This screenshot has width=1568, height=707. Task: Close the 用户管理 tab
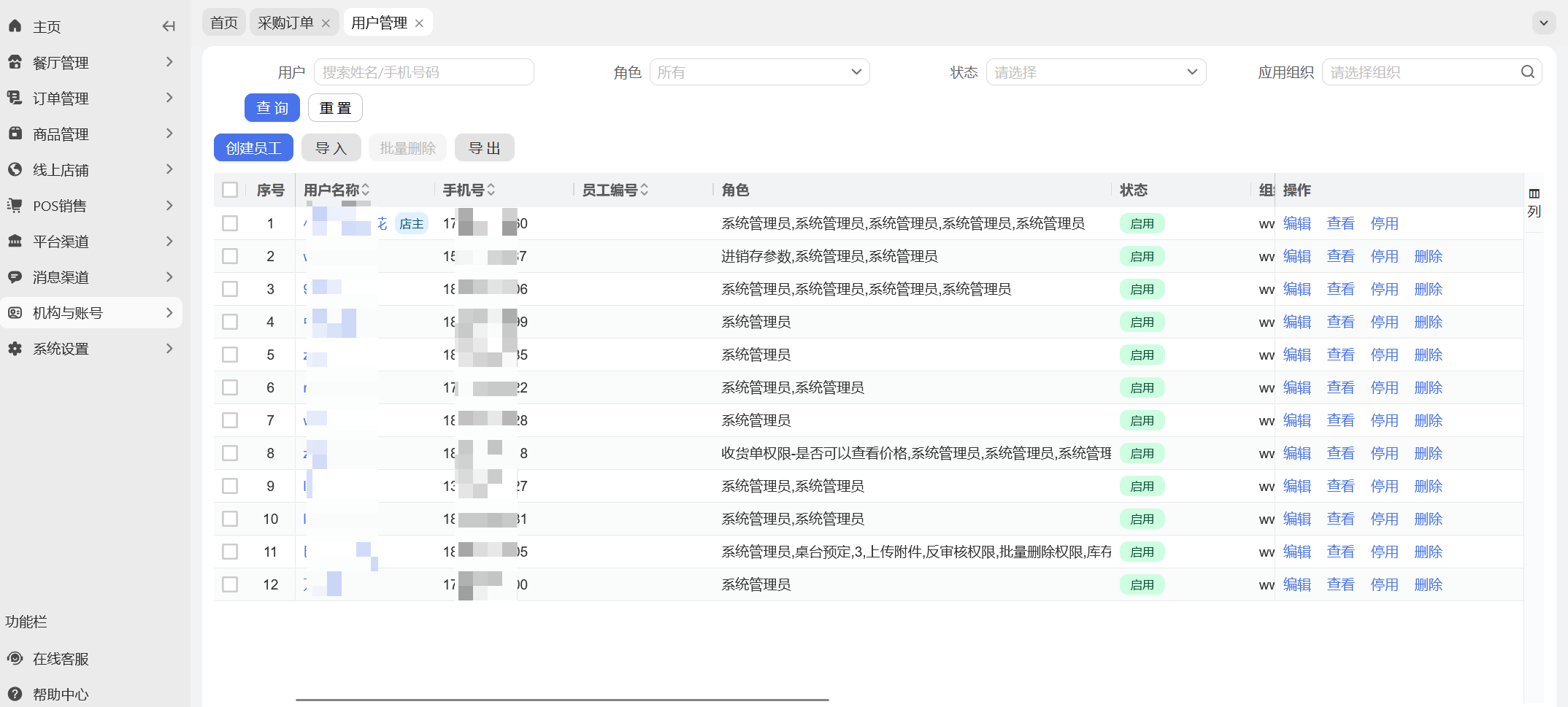[x=419, y=23]
